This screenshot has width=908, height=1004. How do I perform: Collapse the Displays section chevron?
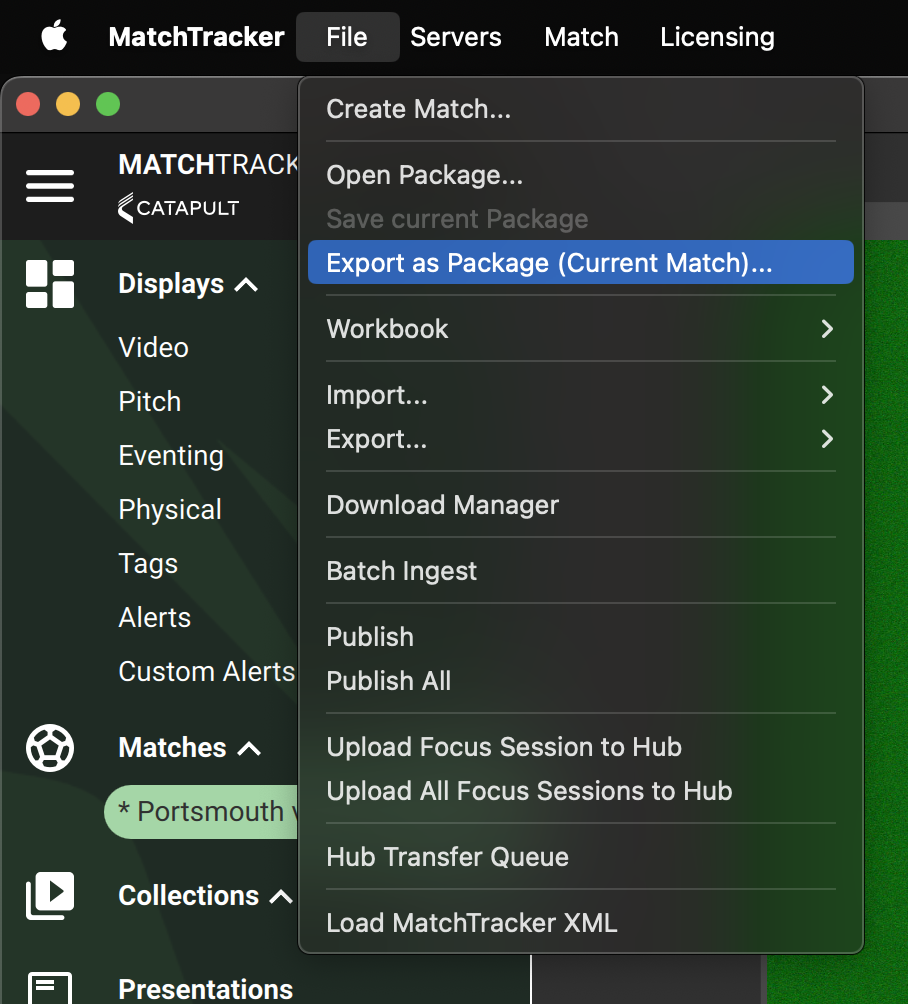(246, 285)
